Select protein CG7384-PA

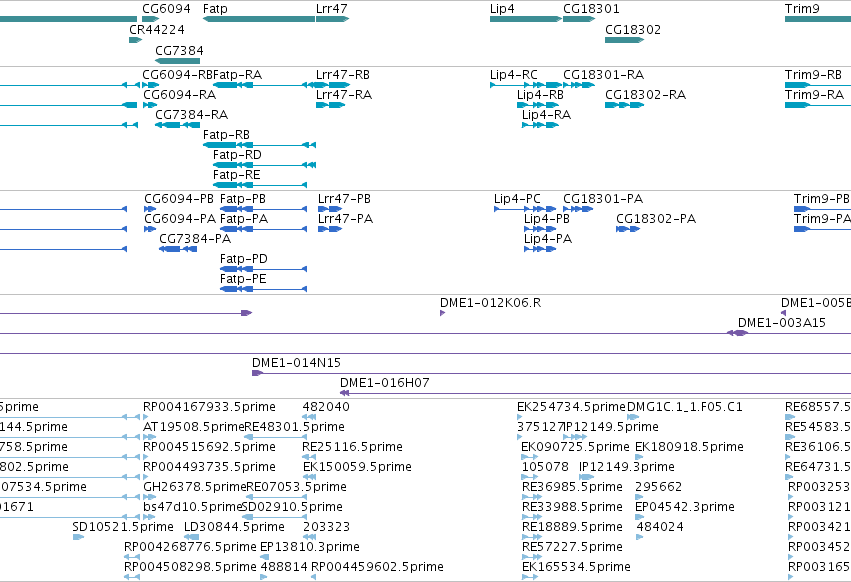pyautogui.click(x=177, y=249)
